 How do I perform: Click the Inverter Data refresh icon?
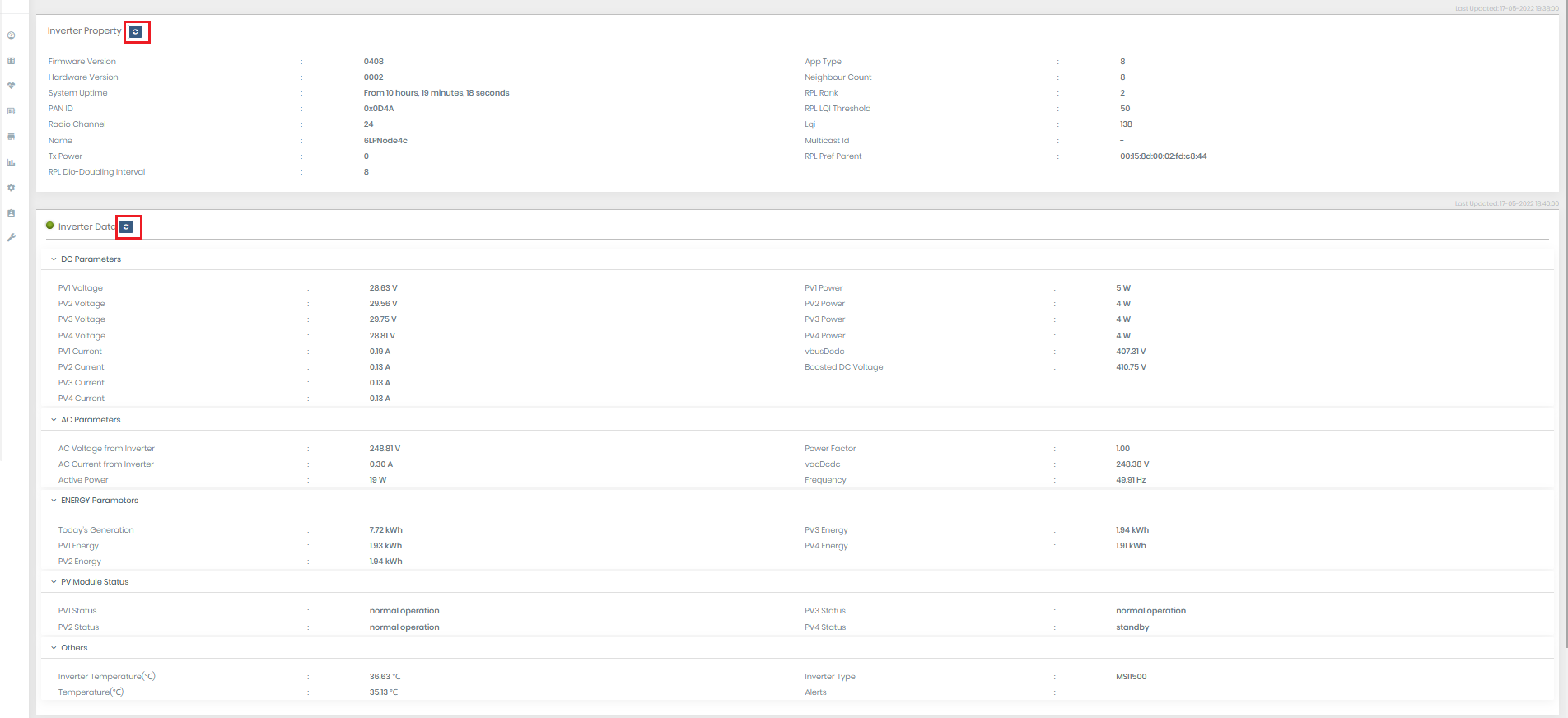pyautogui.click(x=127, y=227)
